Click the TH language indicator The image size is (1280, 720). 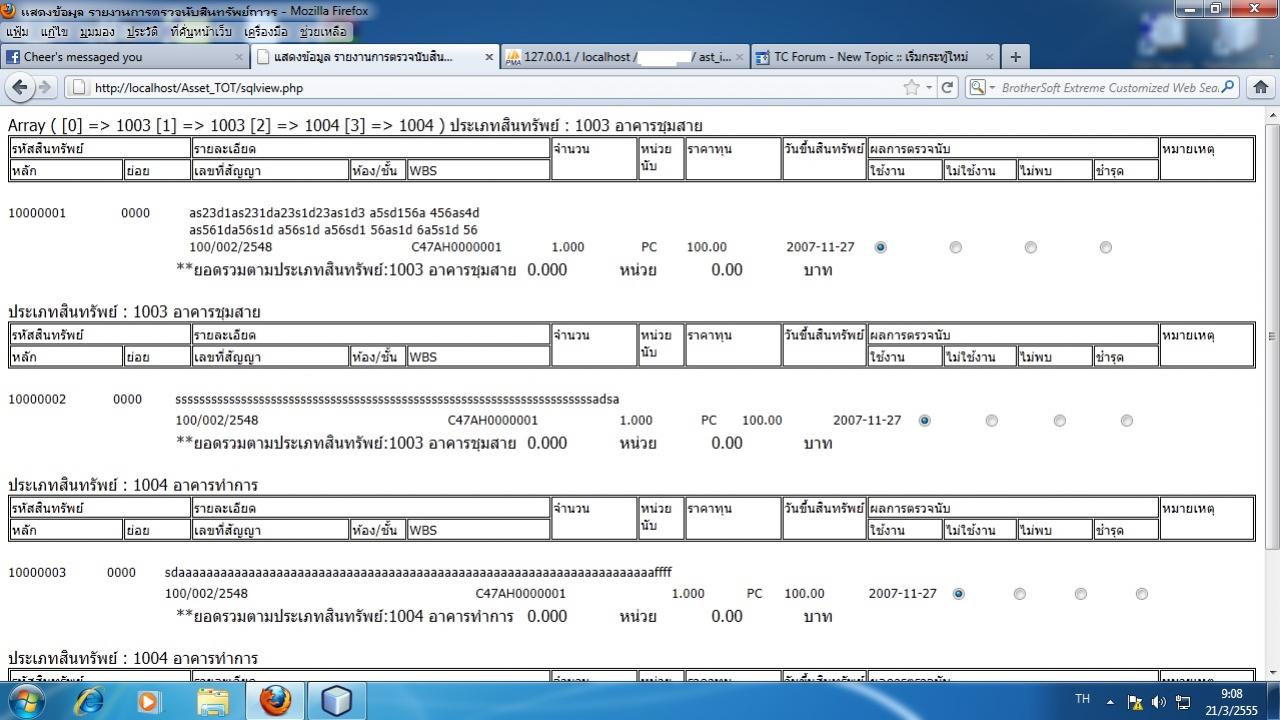coord(1082,699)
